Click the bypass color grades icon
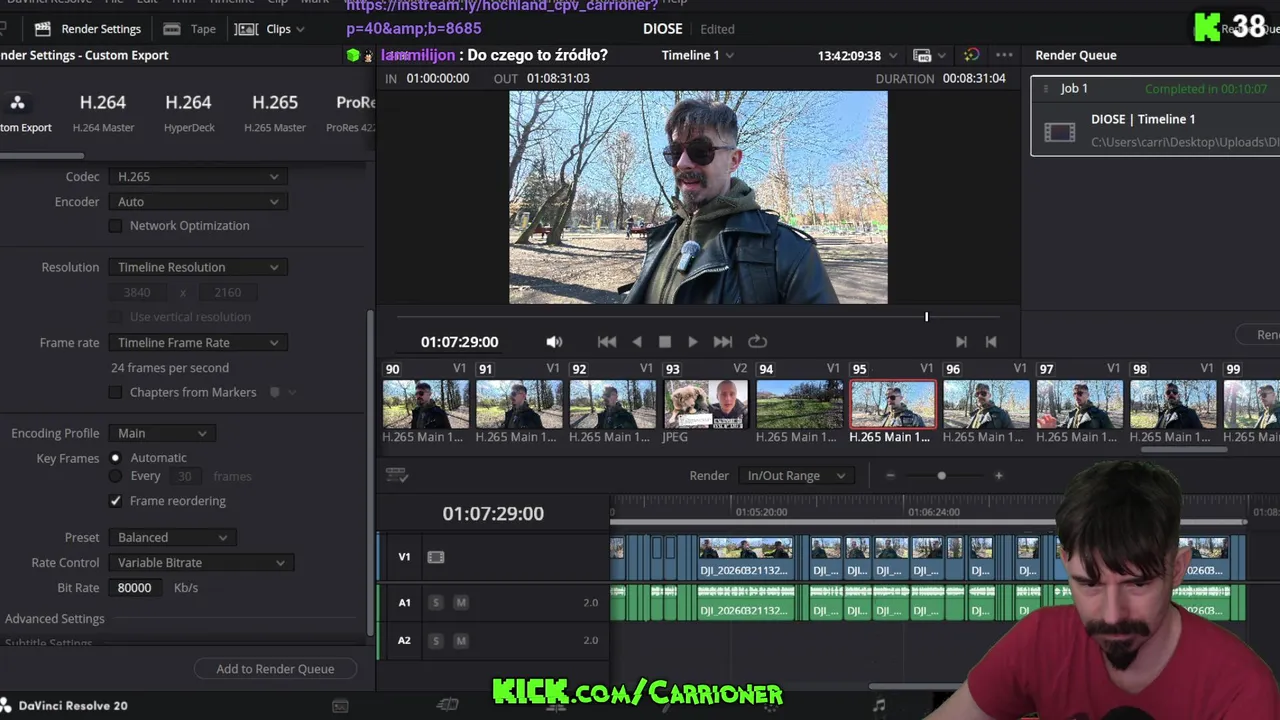The image size is (1280, 720). click(972, 55)
